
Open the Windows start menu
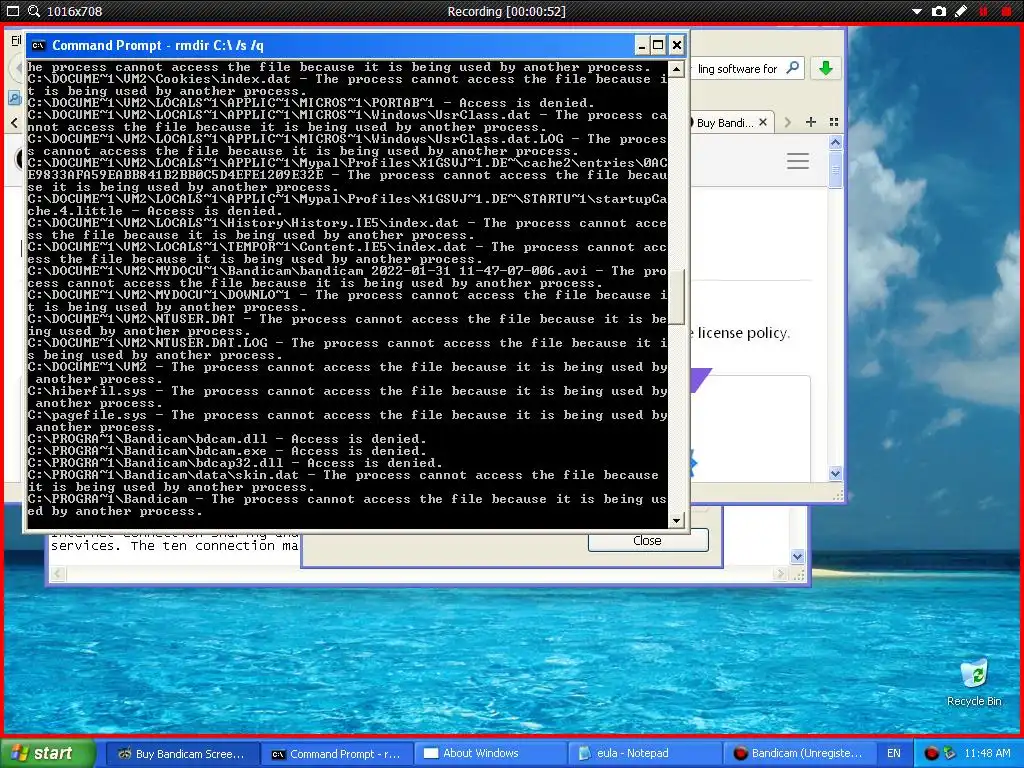click(48, 753)
